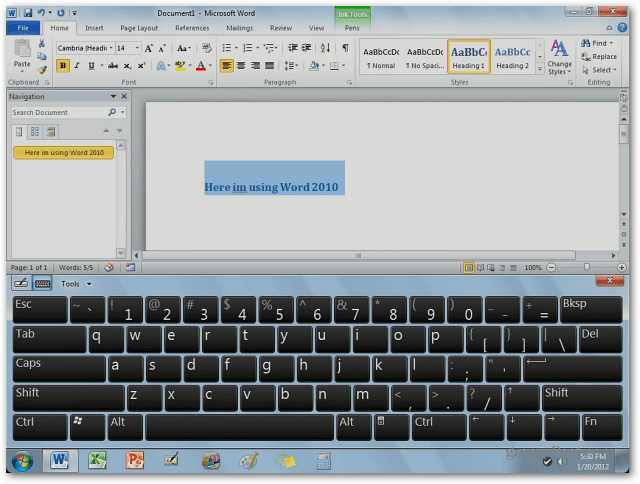The width and height of the screenshot is (640, 484).
Task: Apply the Normal style
Action: [381, 57]
